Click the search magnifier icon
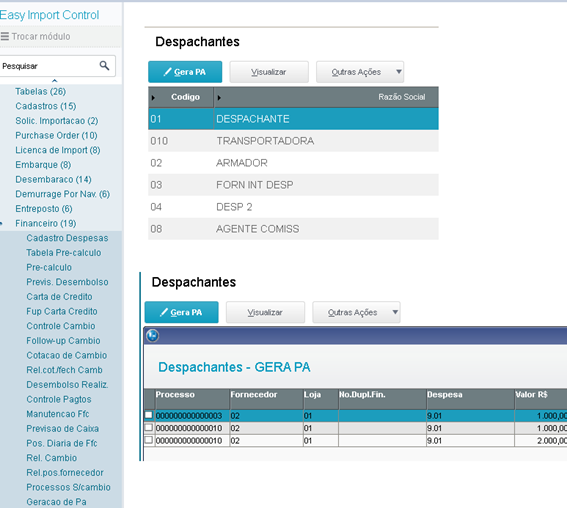 coord(104,65)
